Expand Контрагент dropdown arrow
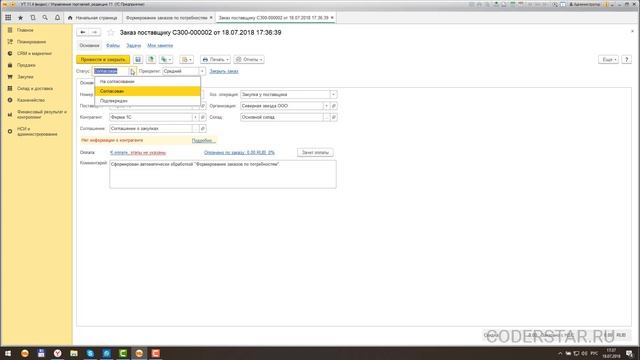 coord(195,118)
